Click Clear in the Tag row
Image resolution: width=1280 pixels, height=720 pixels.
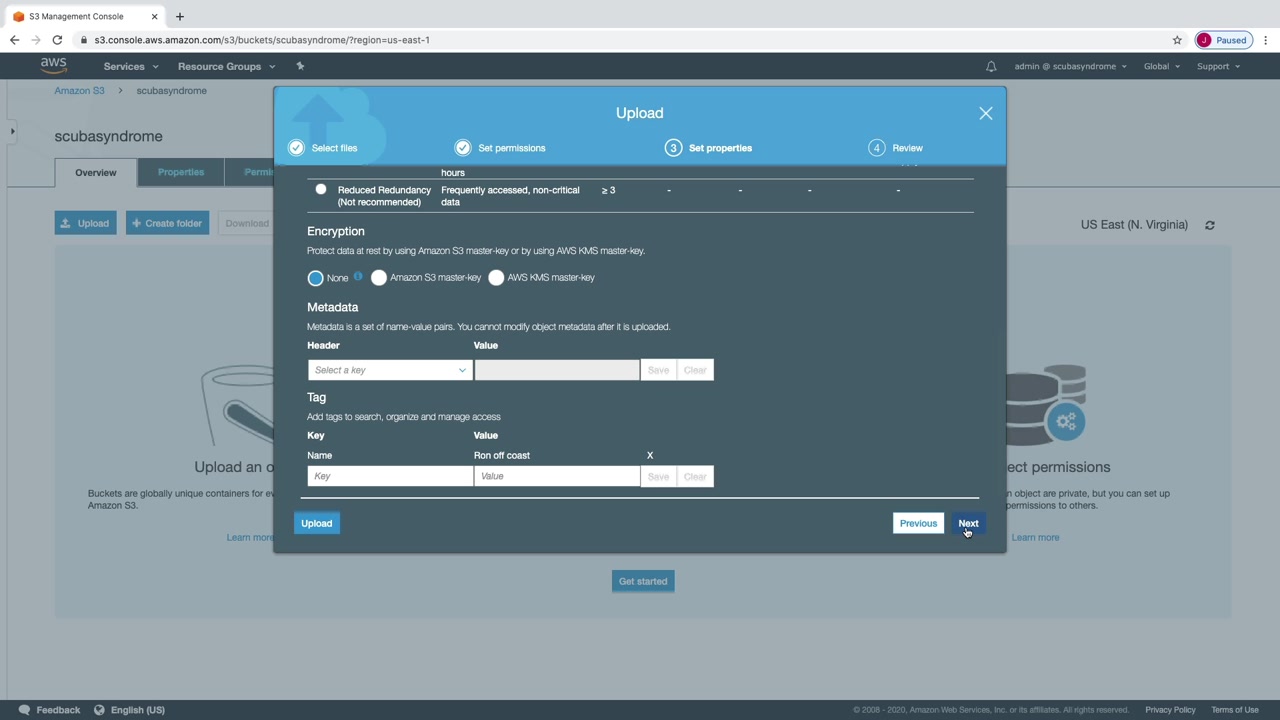click(695, 476)
